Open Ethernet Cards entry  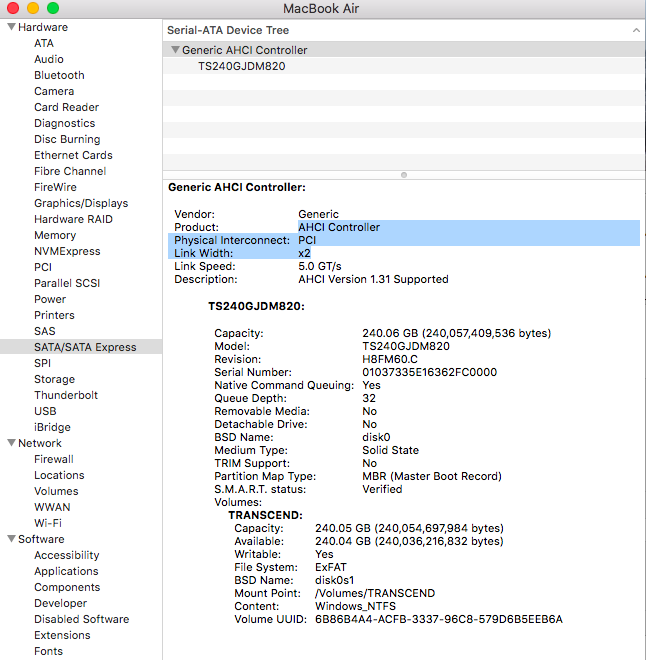73,155
